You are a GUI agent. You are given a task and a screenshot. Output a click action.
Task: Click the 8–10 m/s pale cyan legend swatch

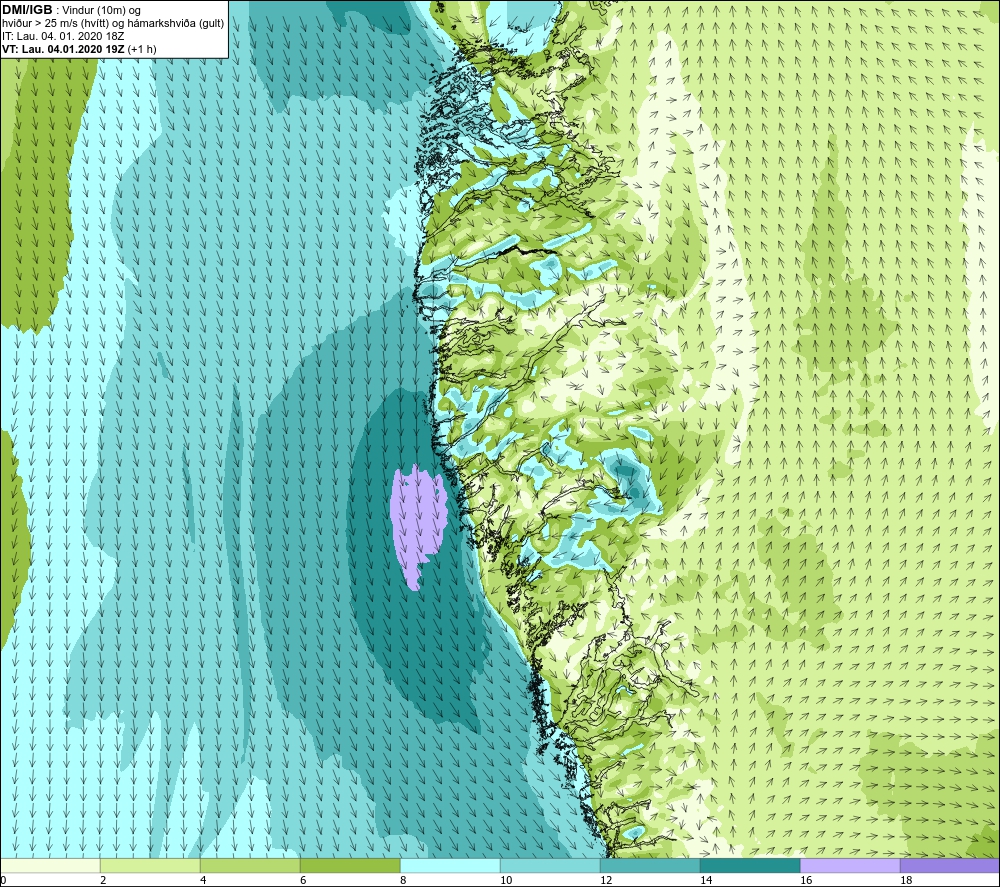click(x=450, y=865)
